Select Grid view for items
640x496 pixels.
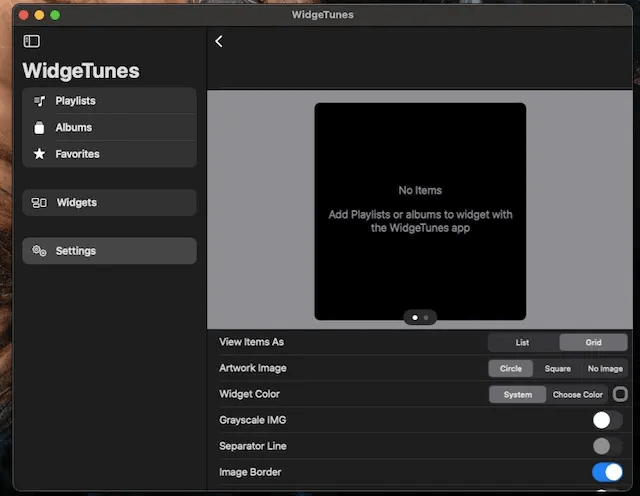[x=594, y=342]
